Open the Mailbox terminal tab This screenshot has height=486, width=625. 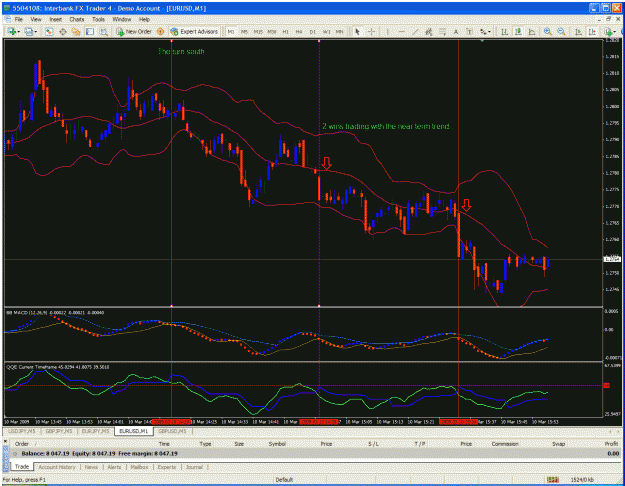139,467
